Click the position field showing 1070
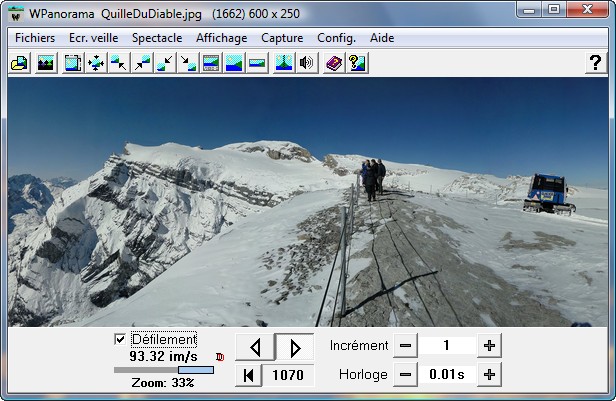Screen dimensions: 616x401 pyautogui.click(x=288, y=375)
